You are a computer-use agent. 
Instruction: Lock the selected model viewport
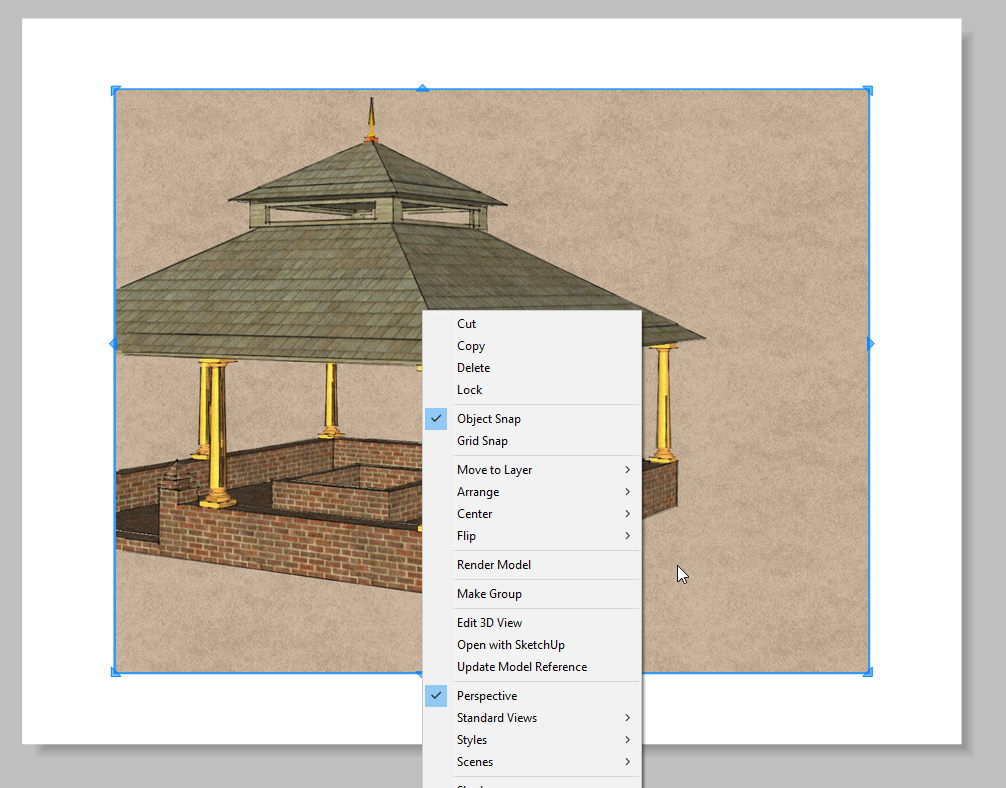pos(470,390)
